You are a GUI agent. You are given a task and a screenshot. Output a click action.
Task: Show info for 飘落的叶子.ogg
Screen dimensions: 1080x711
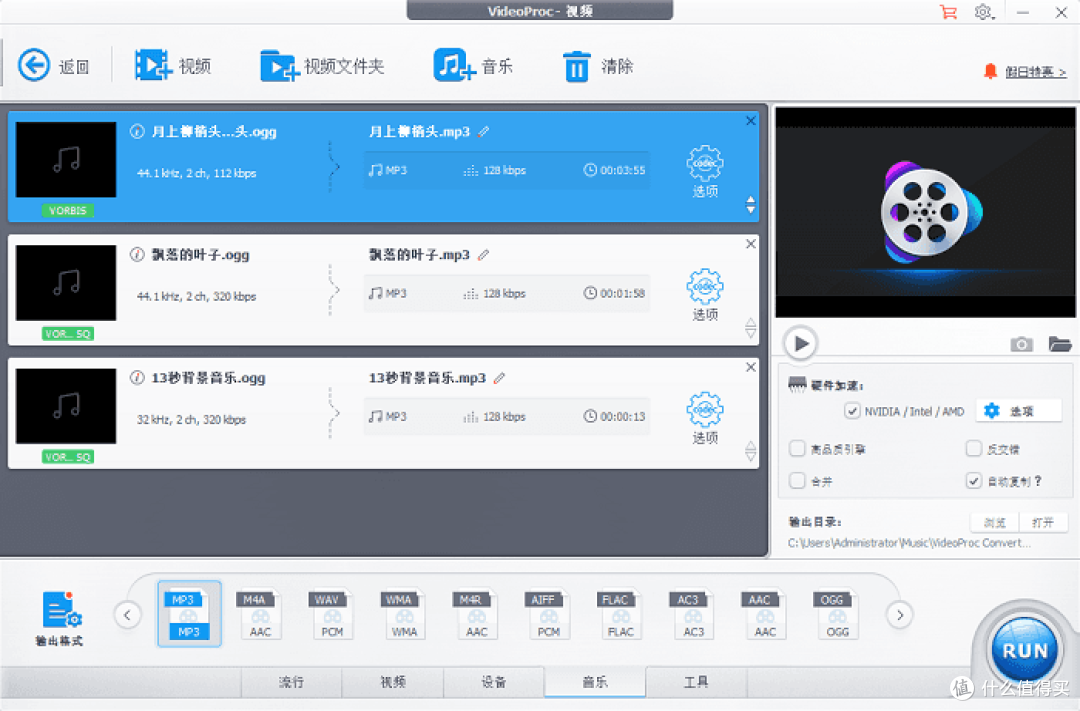tap(137, 254)
